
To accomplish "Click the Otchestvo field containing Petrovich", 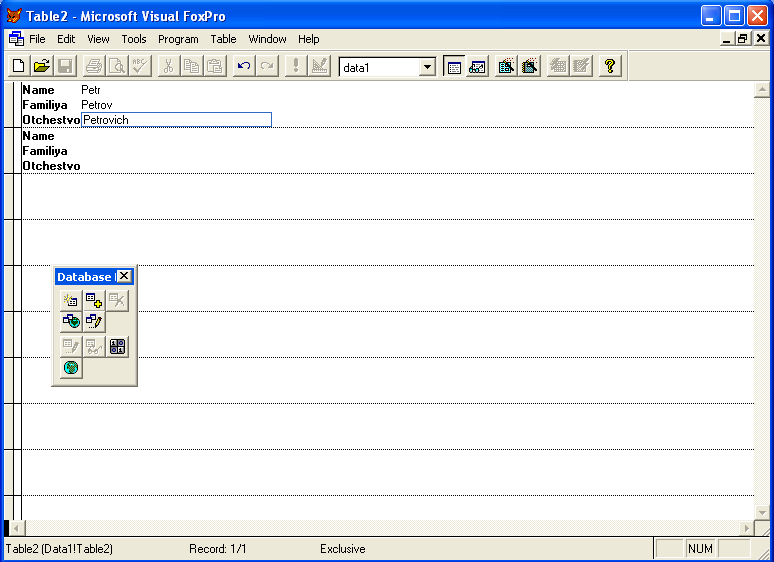I will [176, 120].
